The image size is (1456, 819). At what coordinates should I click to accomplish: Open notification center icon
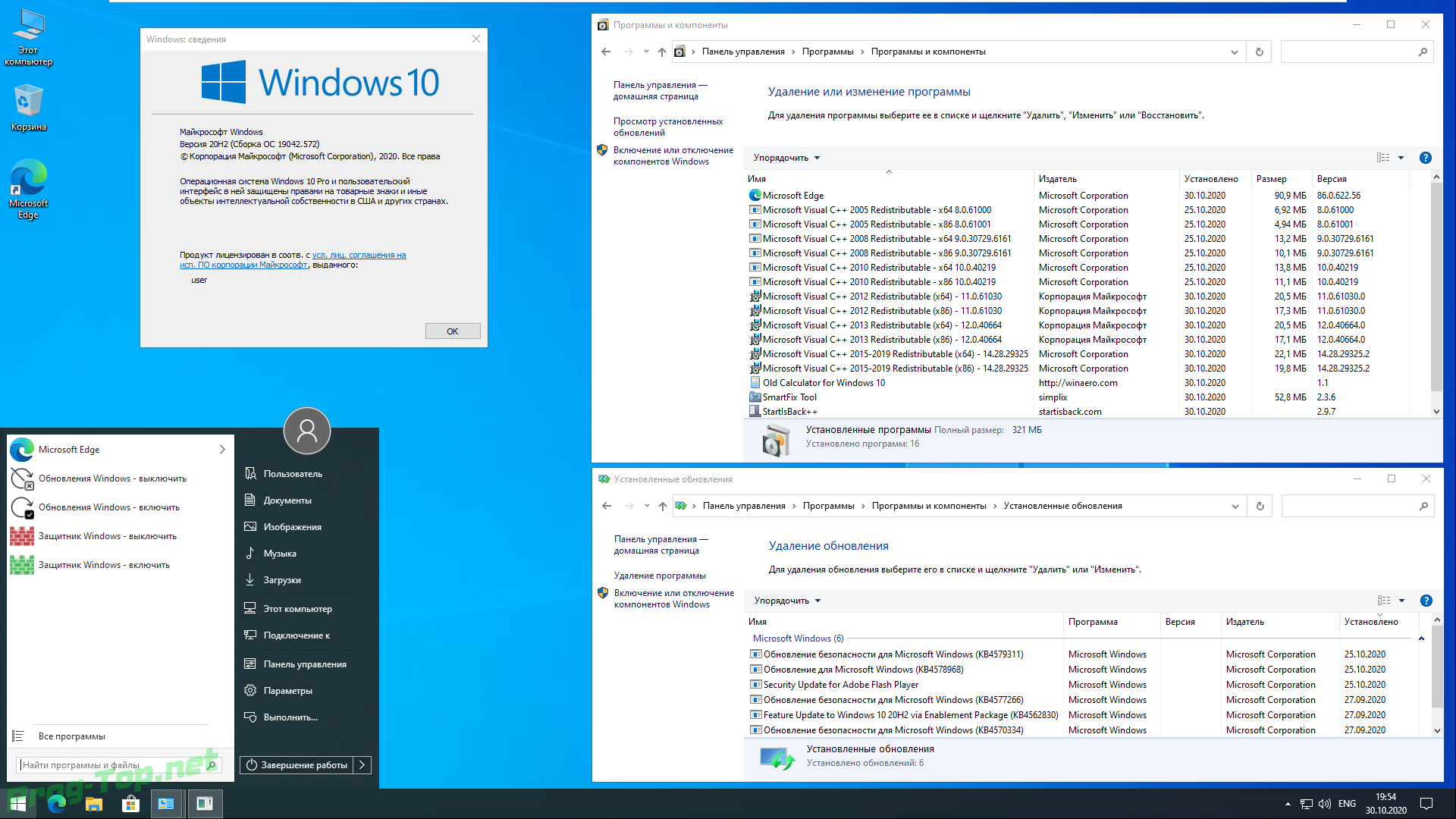click(1426, 804)
